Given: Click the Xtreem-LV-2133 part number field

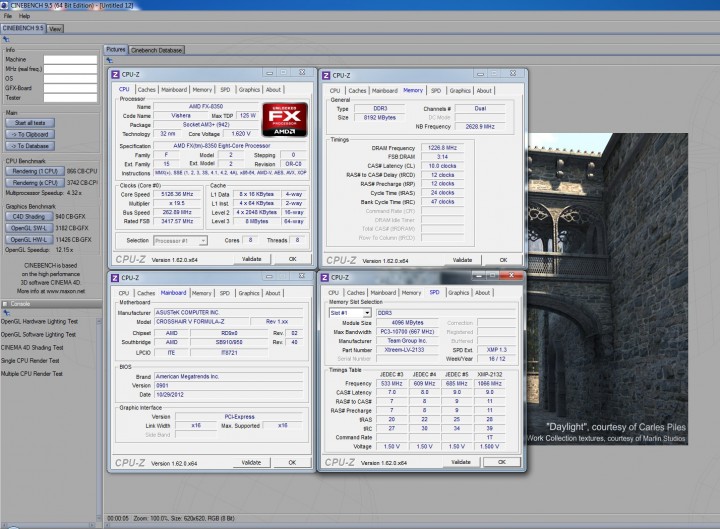Looking at the screenshot, I should tap(405, 350).
